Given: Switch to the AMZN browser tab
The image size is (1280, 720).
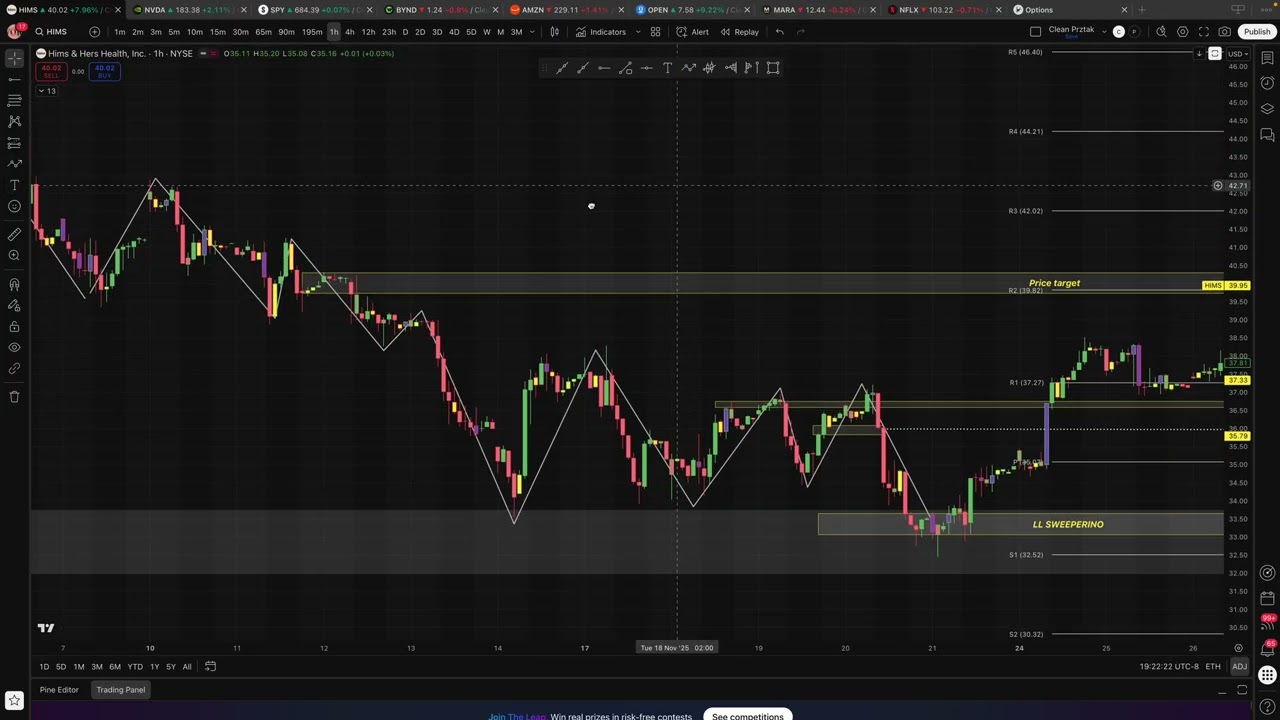Looking at the screenshot, I should pos(566,10).
